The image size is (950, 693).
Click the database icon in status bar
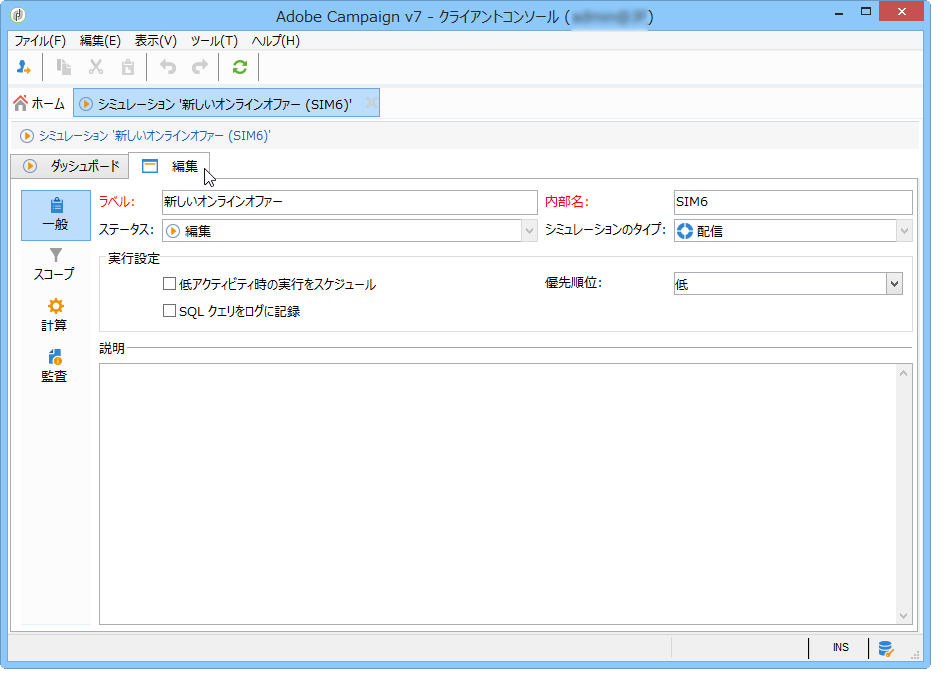pyautogui.click(x=886, y=649)
